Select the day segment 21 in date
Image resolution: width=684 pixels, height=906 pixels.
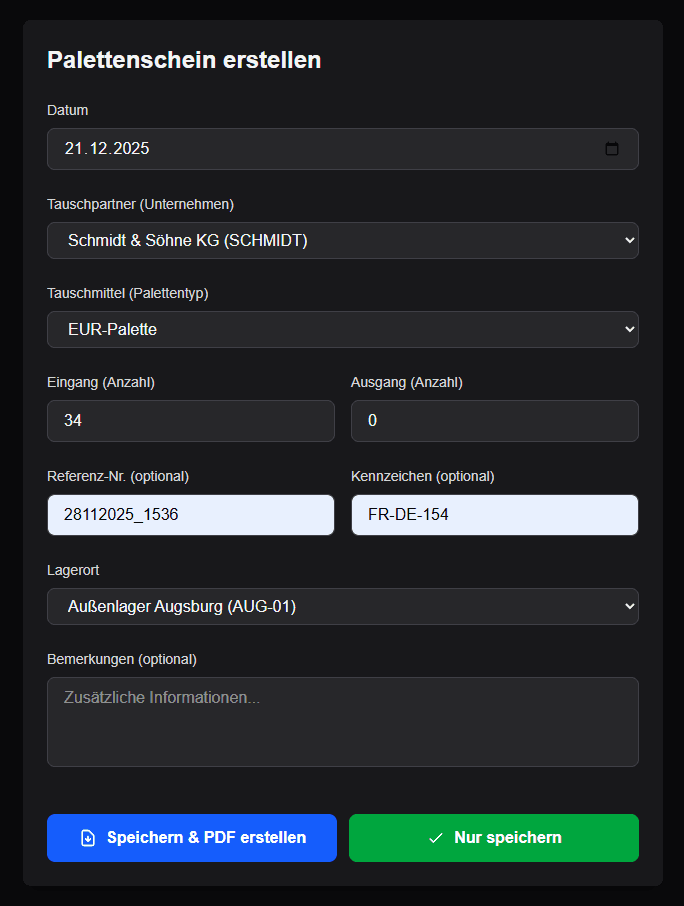(74, 149)
